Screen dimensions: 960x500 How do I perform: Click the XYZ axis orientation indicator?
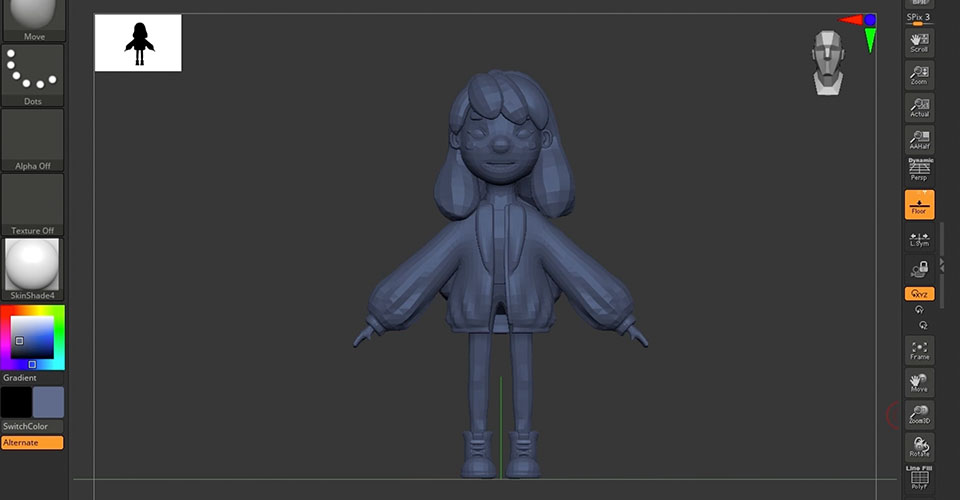click(x=859, y=32)
